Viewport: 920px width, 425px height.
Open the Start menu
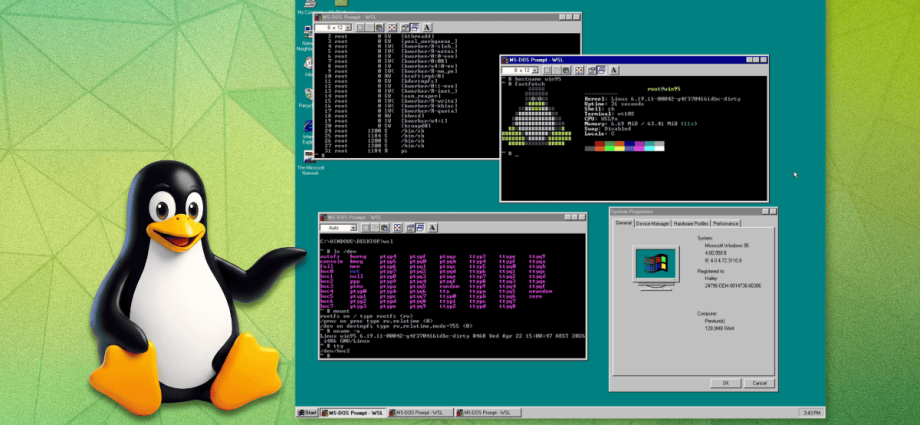(307, 413)
